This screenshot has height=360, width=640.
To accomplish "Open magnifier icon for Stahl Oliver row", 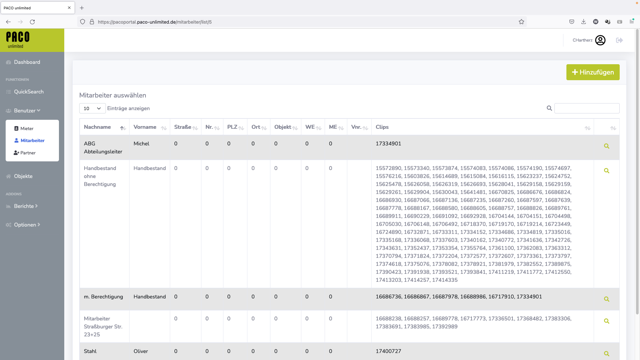I will (x=607, y=353).
